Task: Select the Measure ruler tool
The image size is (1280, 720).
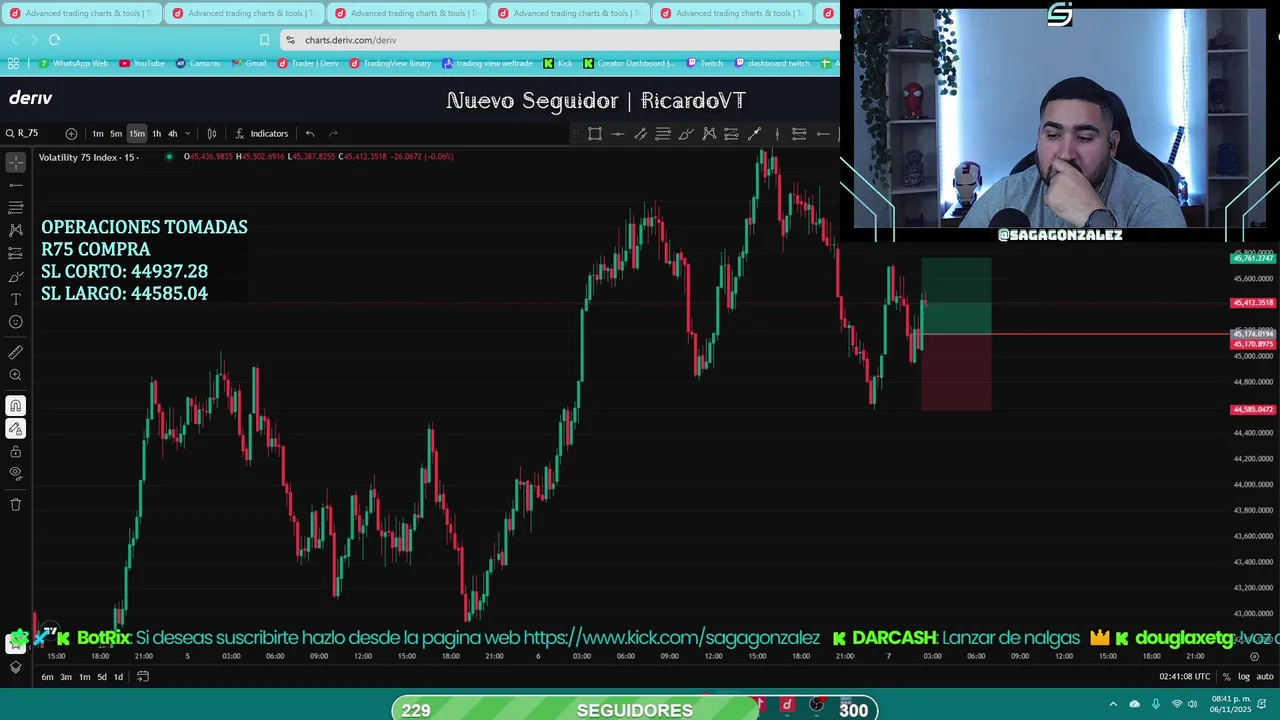Action: click(15, 352)
